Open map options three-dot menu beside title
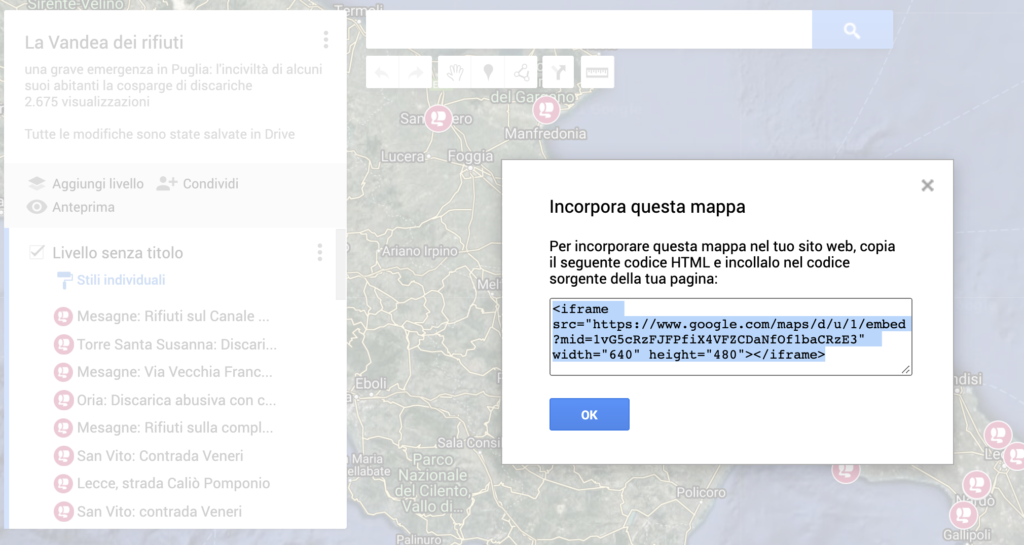The height and width of the screenshot is (545, 1024). pyautogui.click(x=326, y=40)
